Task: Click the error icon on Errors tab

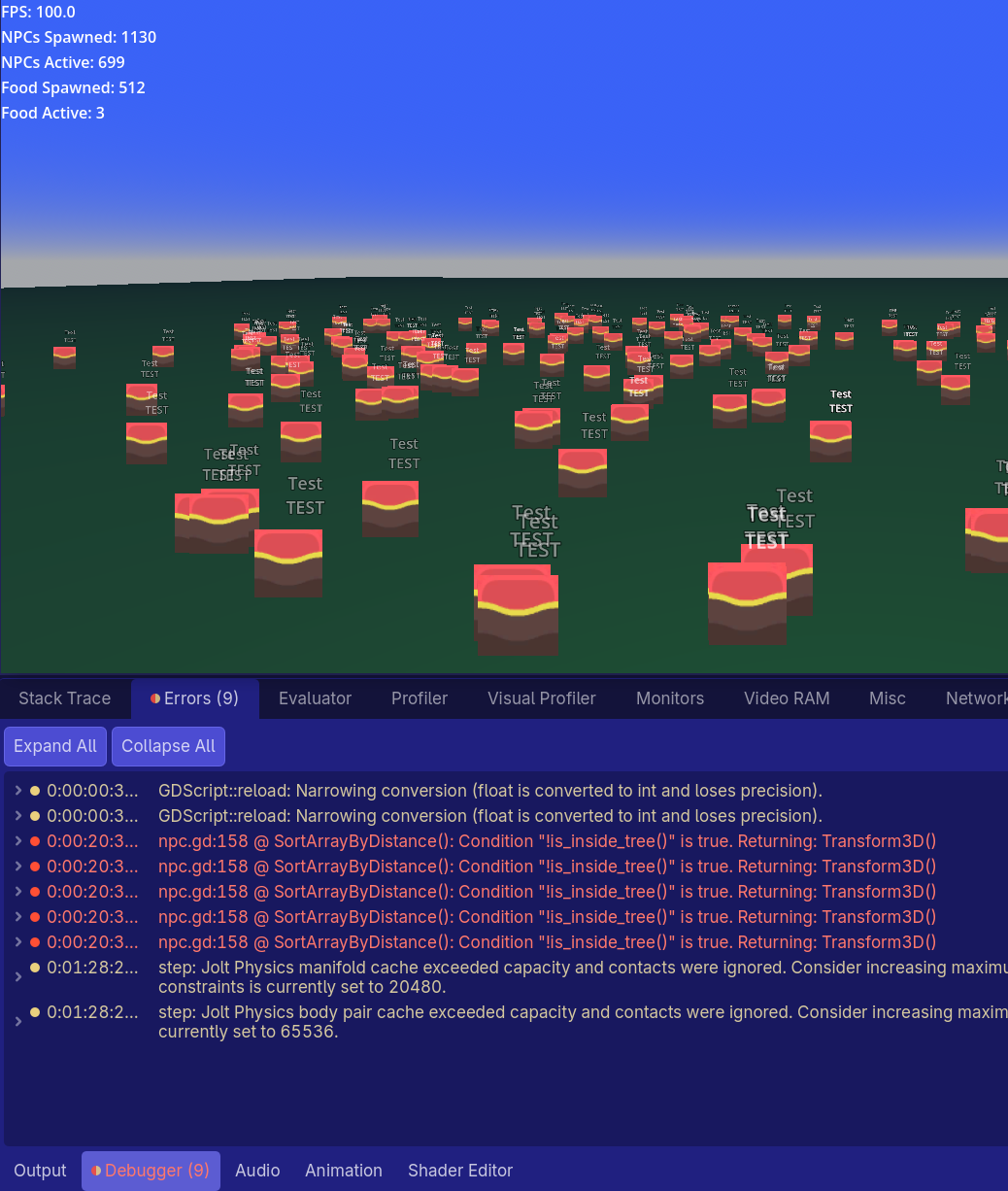Action: (x=155, y=698)
